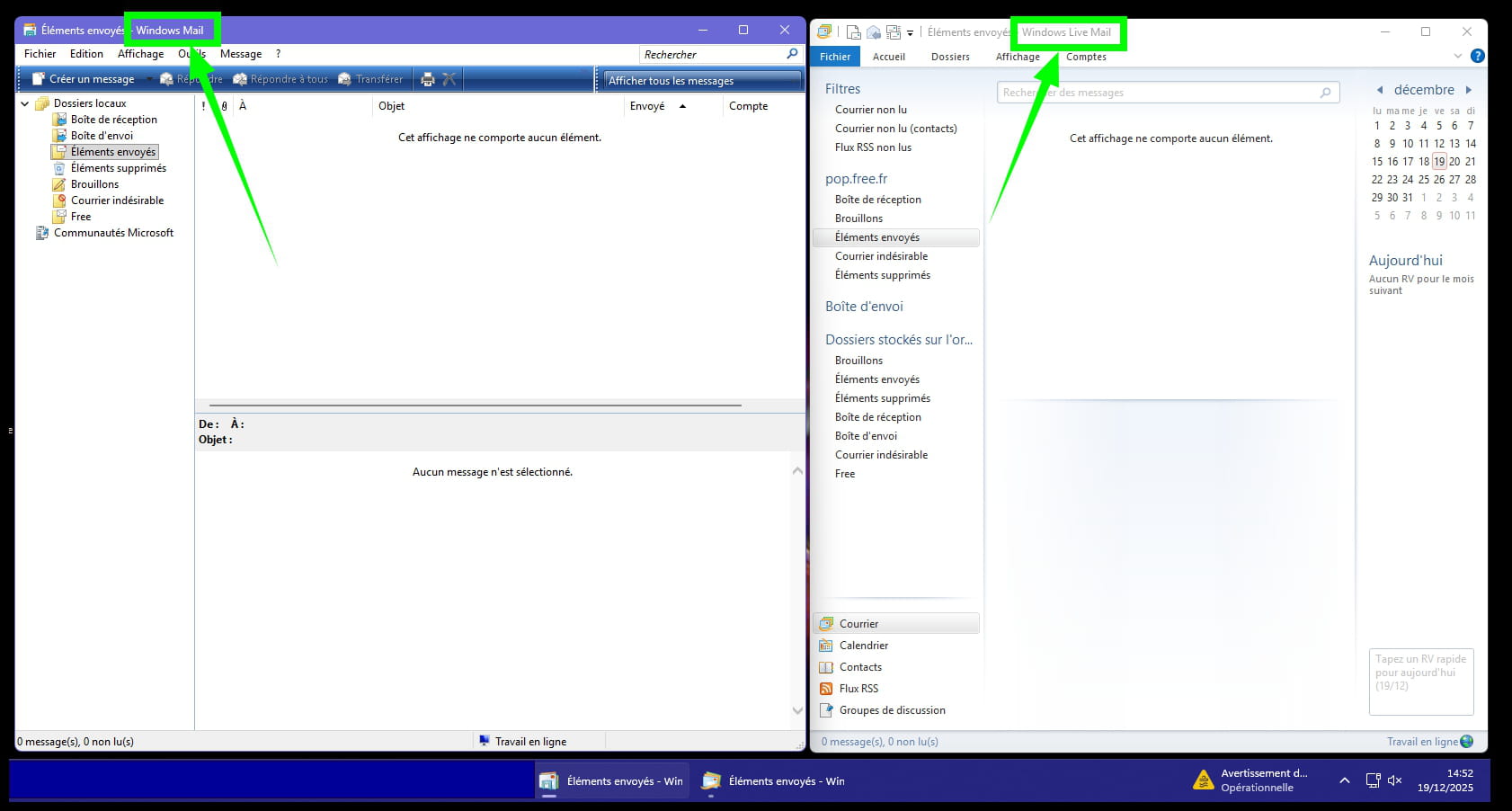Click the Créer un message button
Viewport: 1512px width, 811px height.
pyautogui.click(x=84, y=79)
